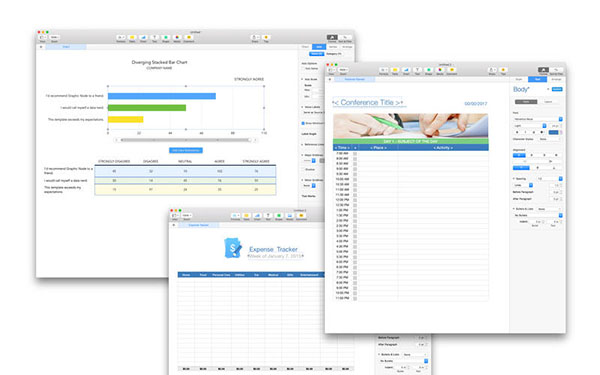Click Chart icon in Expense Tracker window toolbar
This screenshot has width=600, height=375.
pyautogui.click(x=257, y=216)
